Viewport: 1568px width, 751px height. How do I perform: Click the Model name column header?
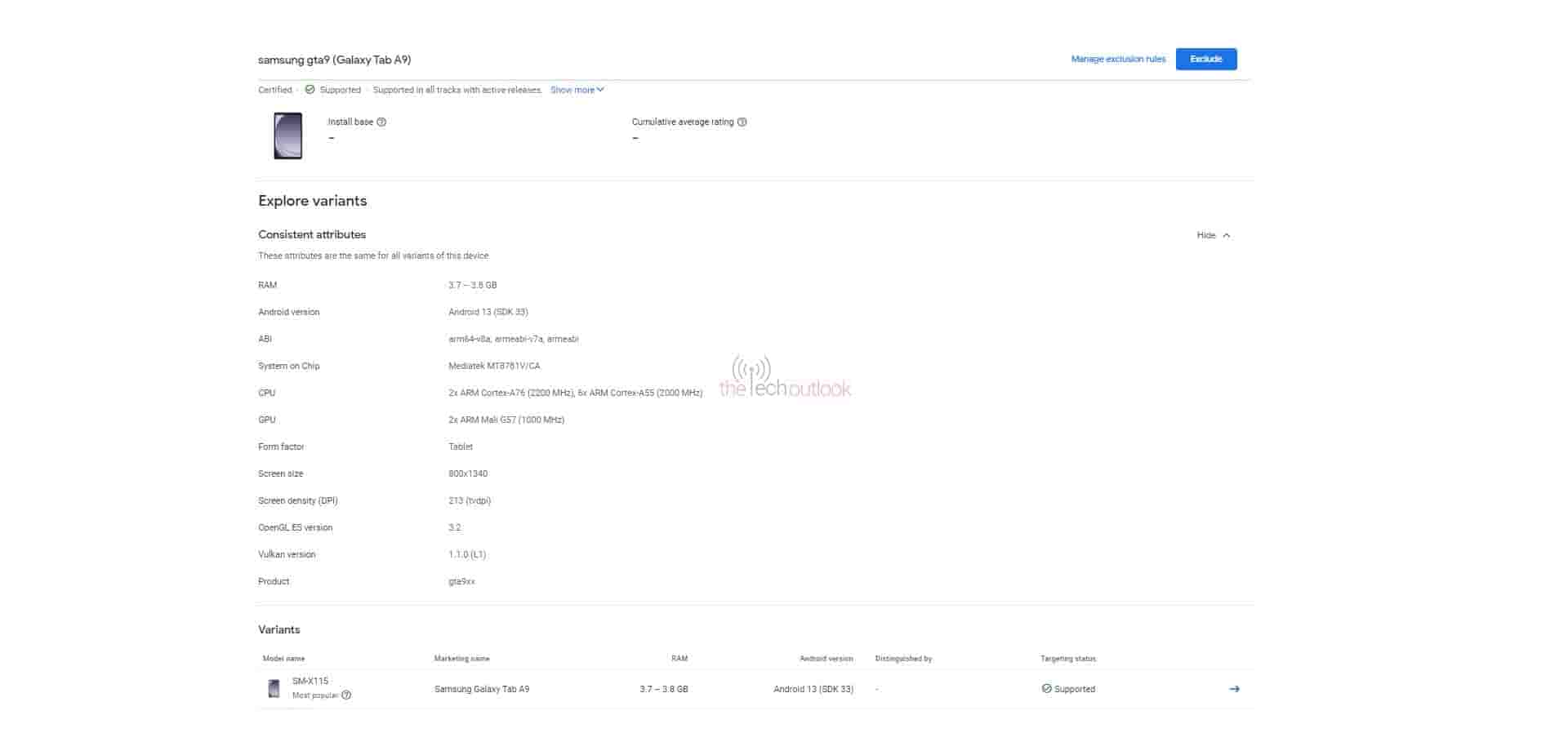(283, 659)
